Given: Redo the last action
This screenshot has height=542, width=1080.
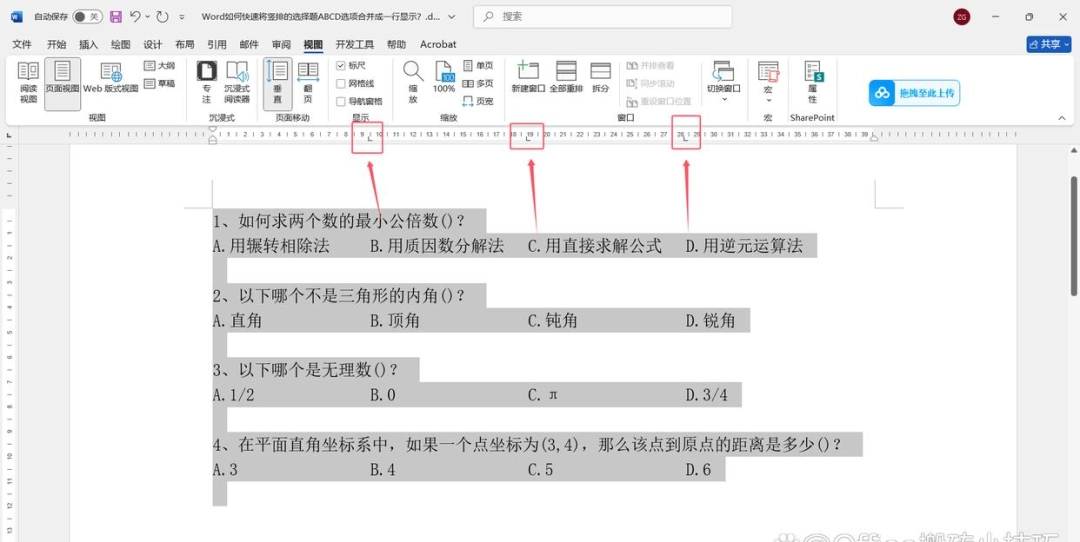Looking at the screenshot, I should 162,17.
